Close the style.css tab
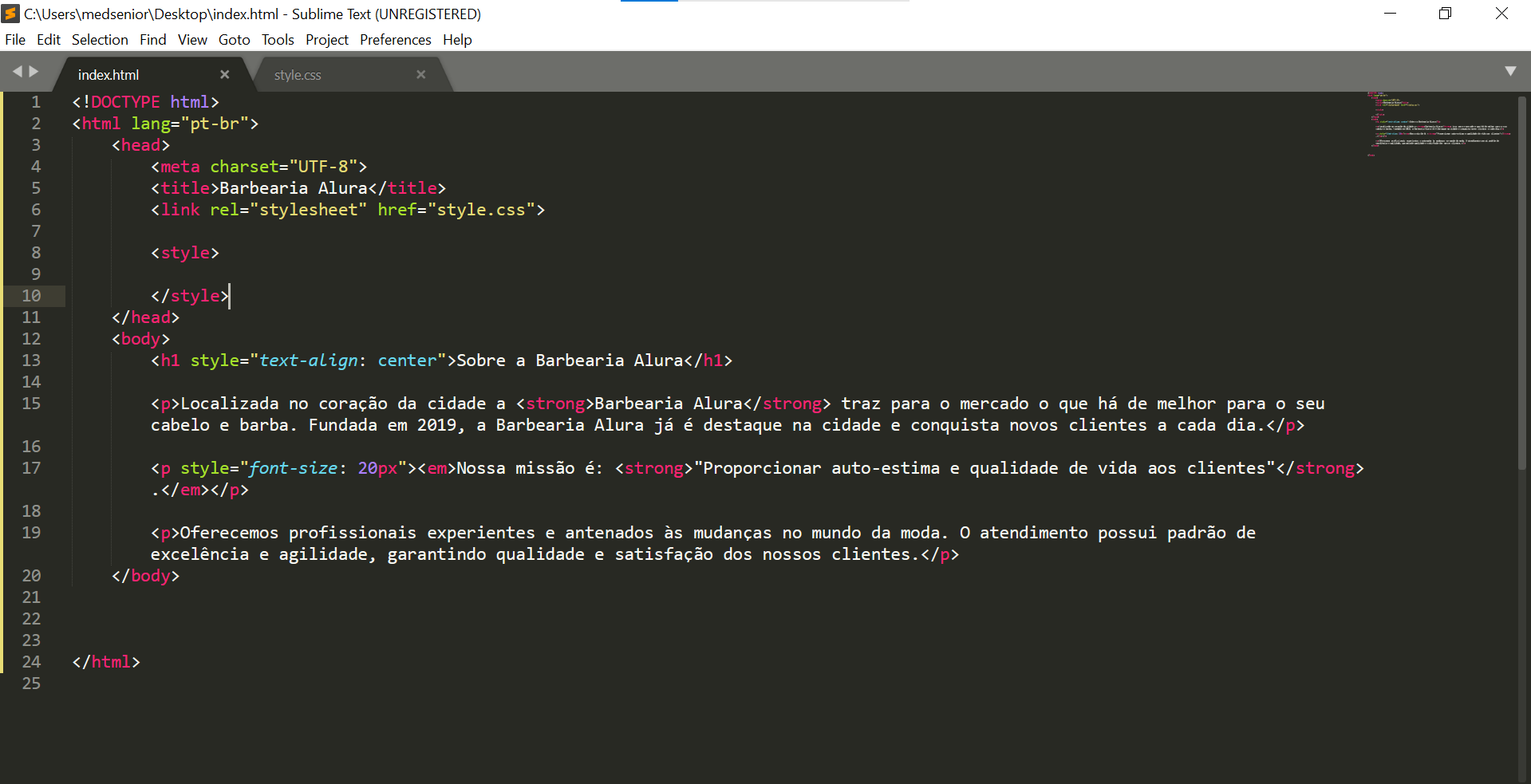The height and width of the screenshot is (784, 1531). pyautogui.click(x=421, y=74)
